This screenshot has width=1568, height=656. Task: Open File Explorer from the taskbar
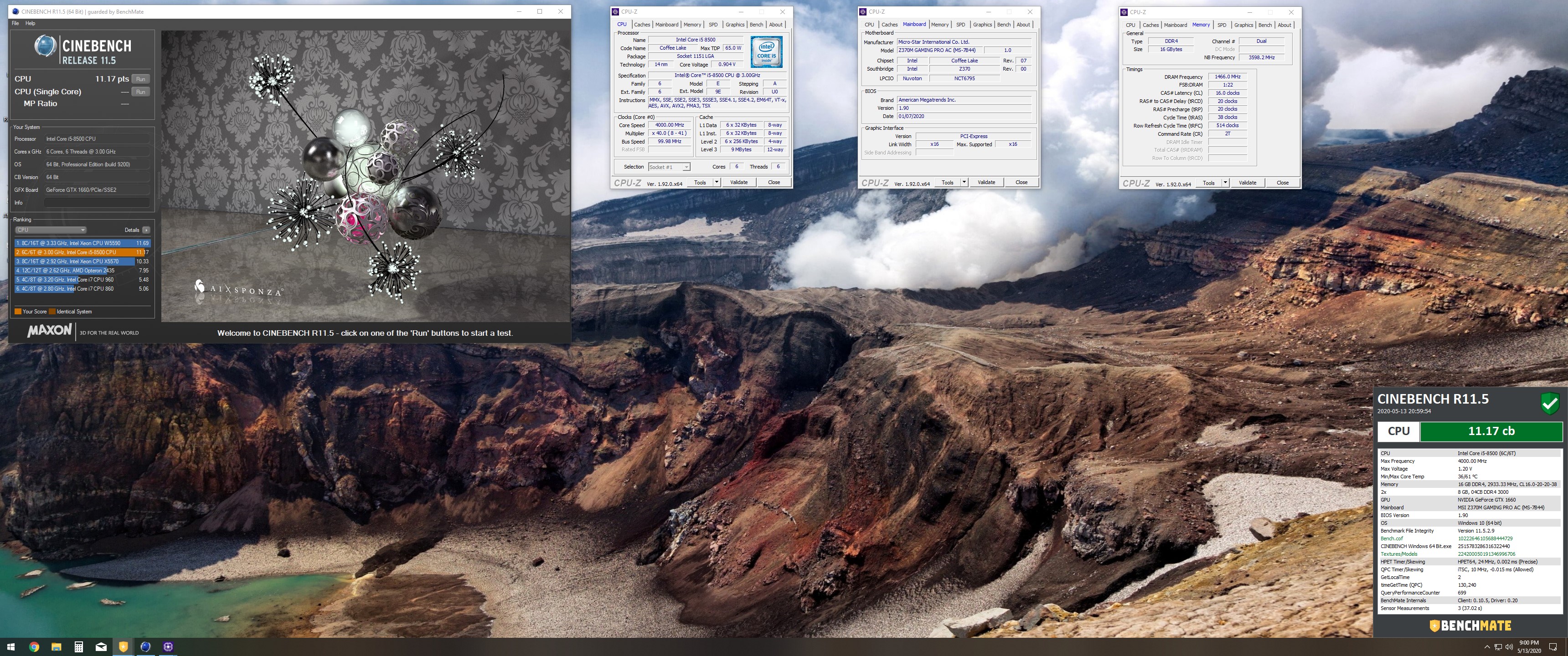[x=56, y=647]
